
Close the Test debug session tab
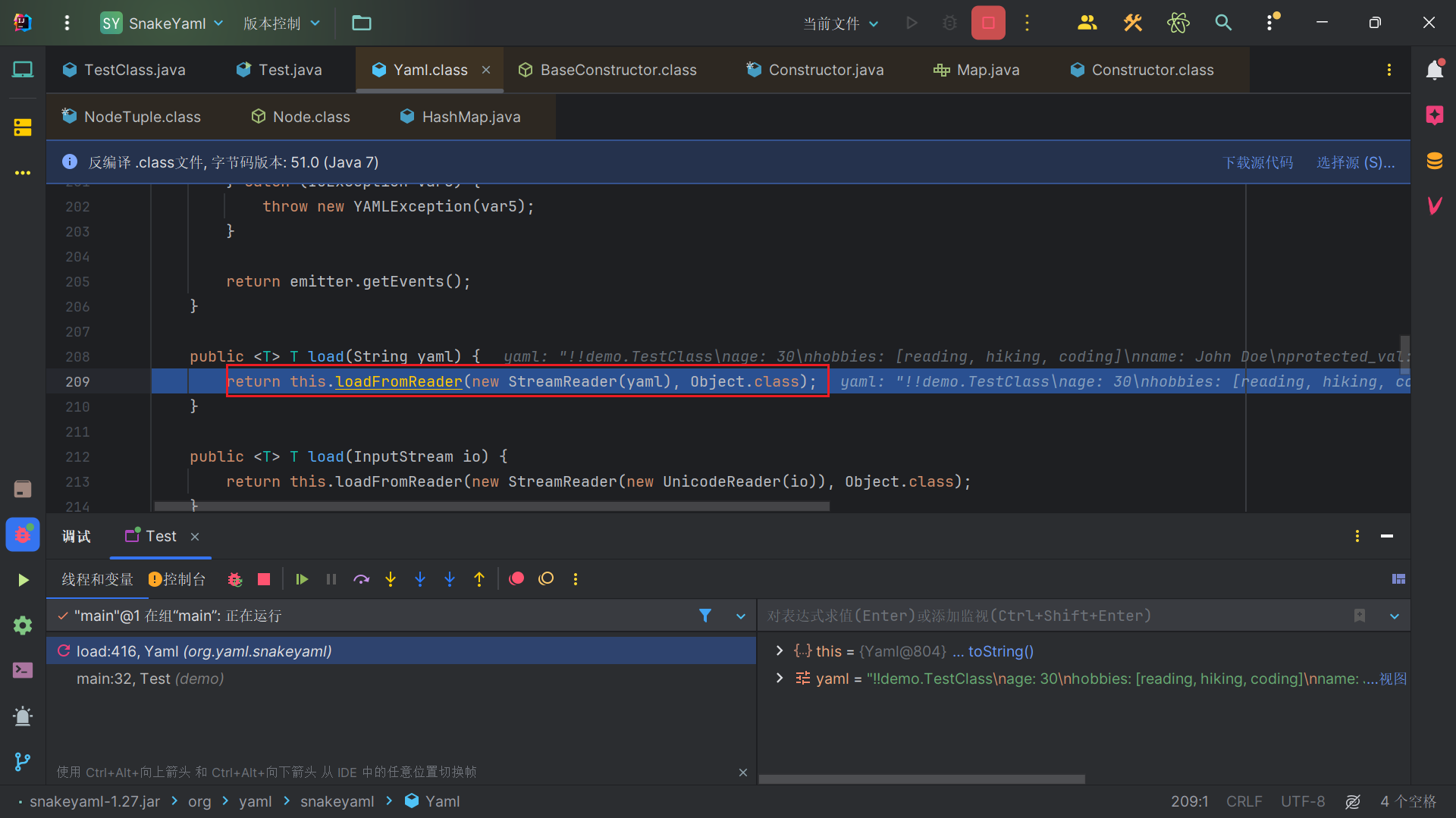pyautogui.click(x=195, y=537)
